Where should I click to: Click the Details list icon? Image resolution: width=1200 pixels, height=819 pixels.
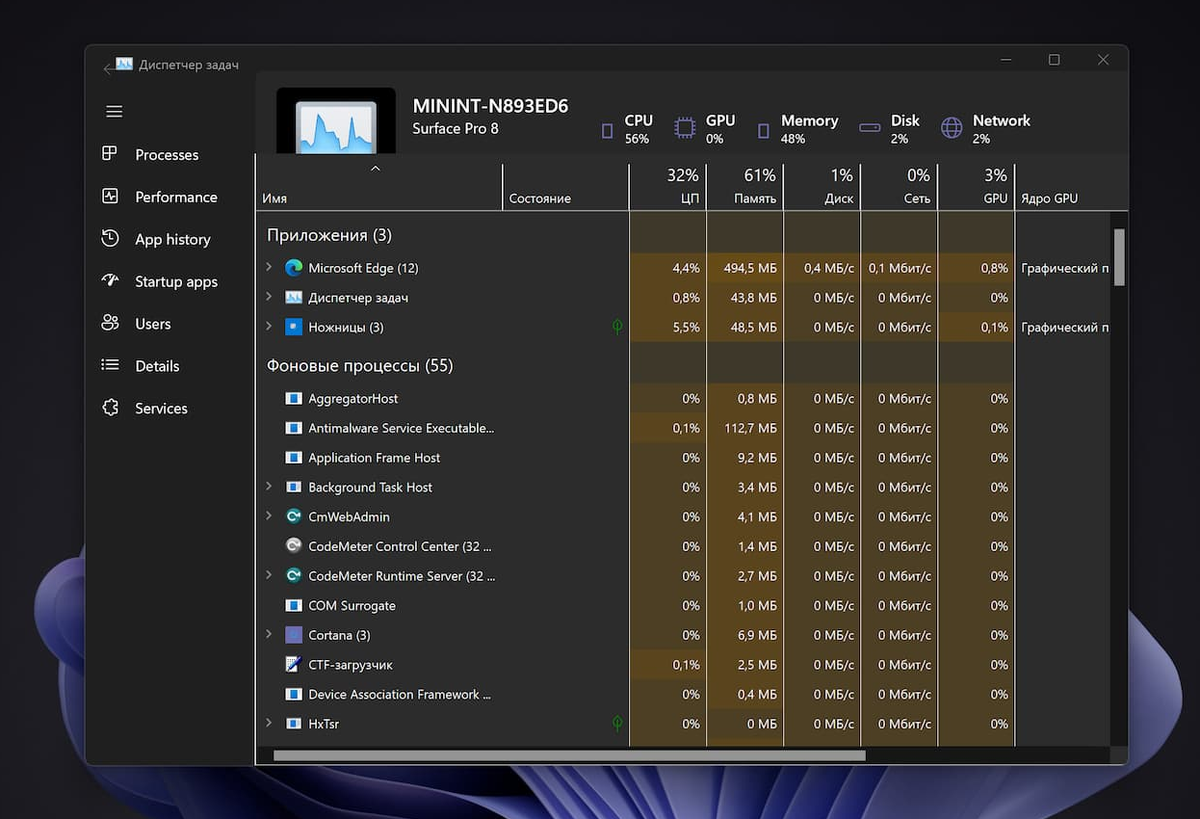[110, 366]
